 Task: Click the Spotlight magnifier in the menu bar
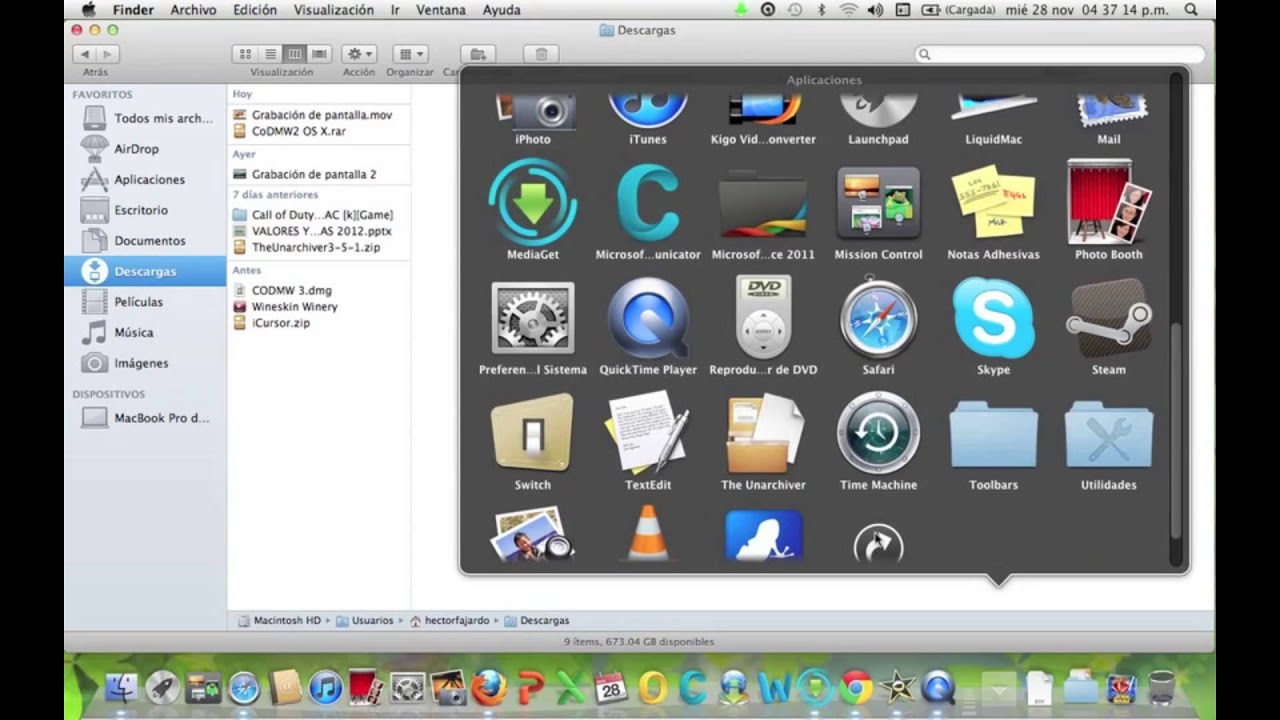[1190, 10]
